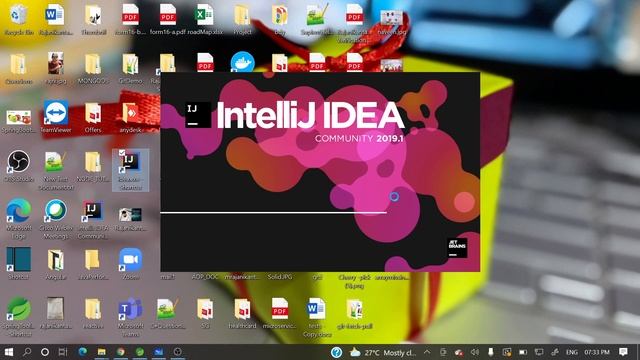The width and height of the screenshot is (640, 360).
Task: Select the IntelliJ IDEA Community shortcut icon
Action: pos(93,218)
